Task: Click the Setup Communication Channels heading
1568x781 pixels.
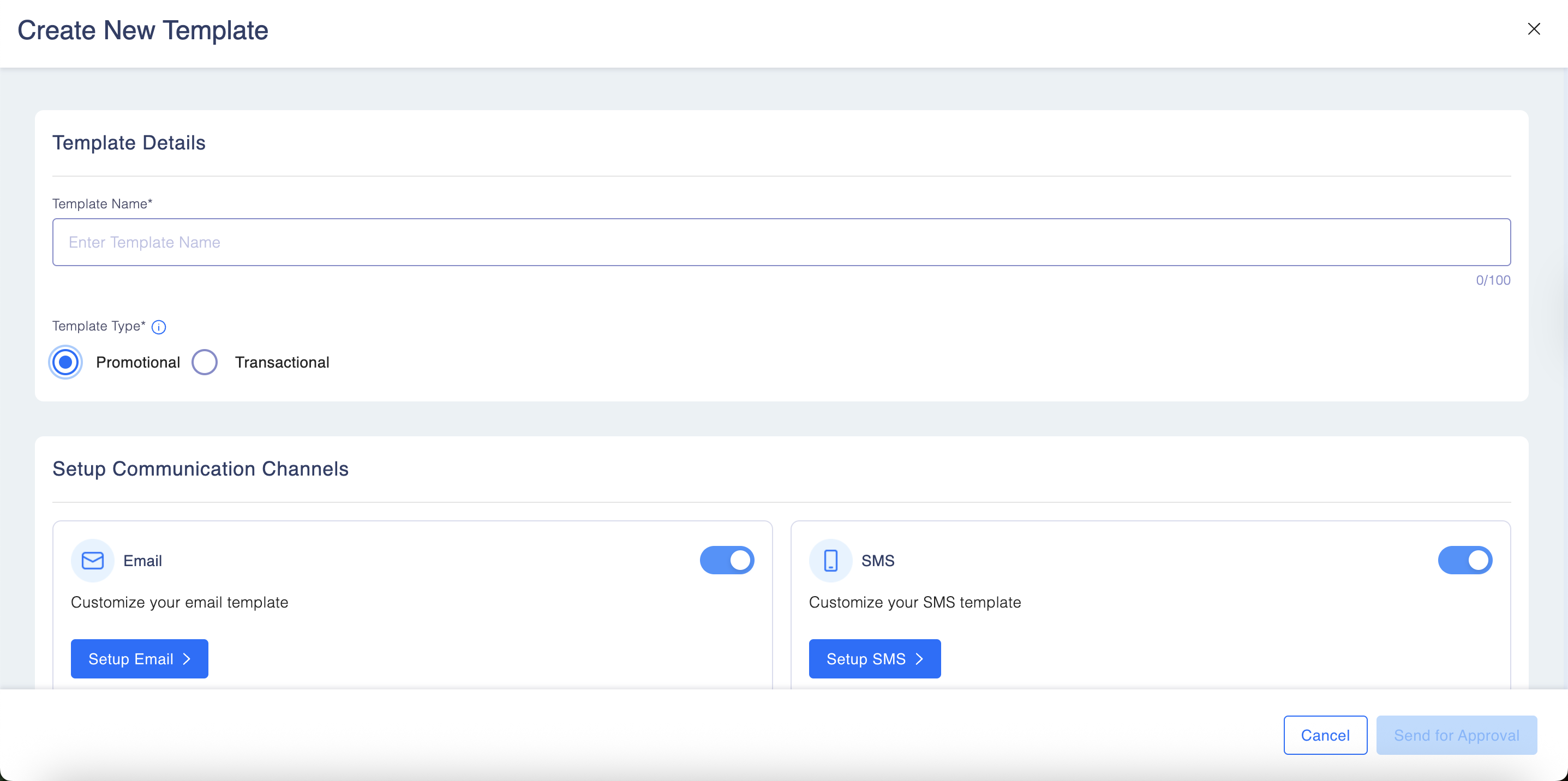Action: 200,469
